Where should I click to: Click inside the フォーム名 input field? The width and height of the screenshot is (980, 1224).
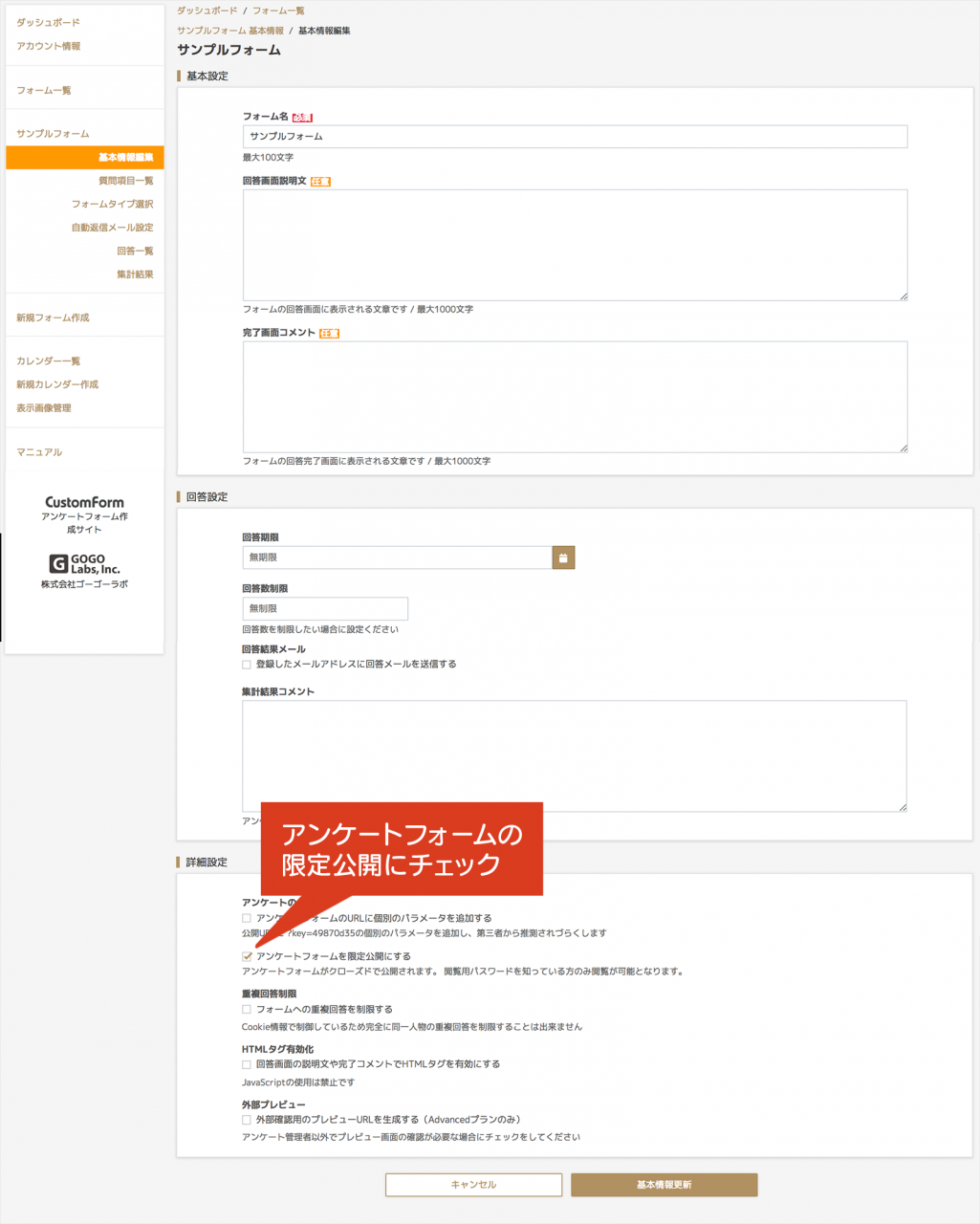pos(574,137)
